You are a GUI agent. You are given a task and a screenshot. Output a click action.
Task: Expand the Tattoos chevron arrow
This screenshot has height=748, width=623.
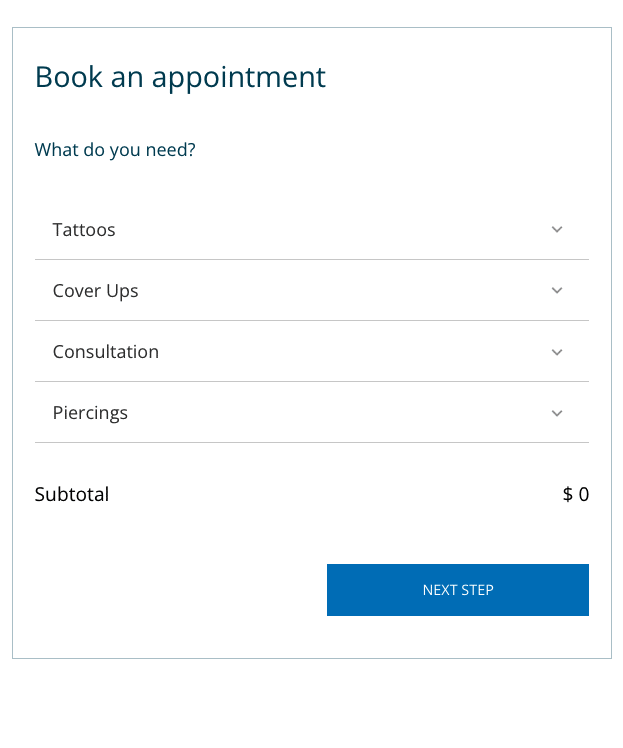(557, 229)
